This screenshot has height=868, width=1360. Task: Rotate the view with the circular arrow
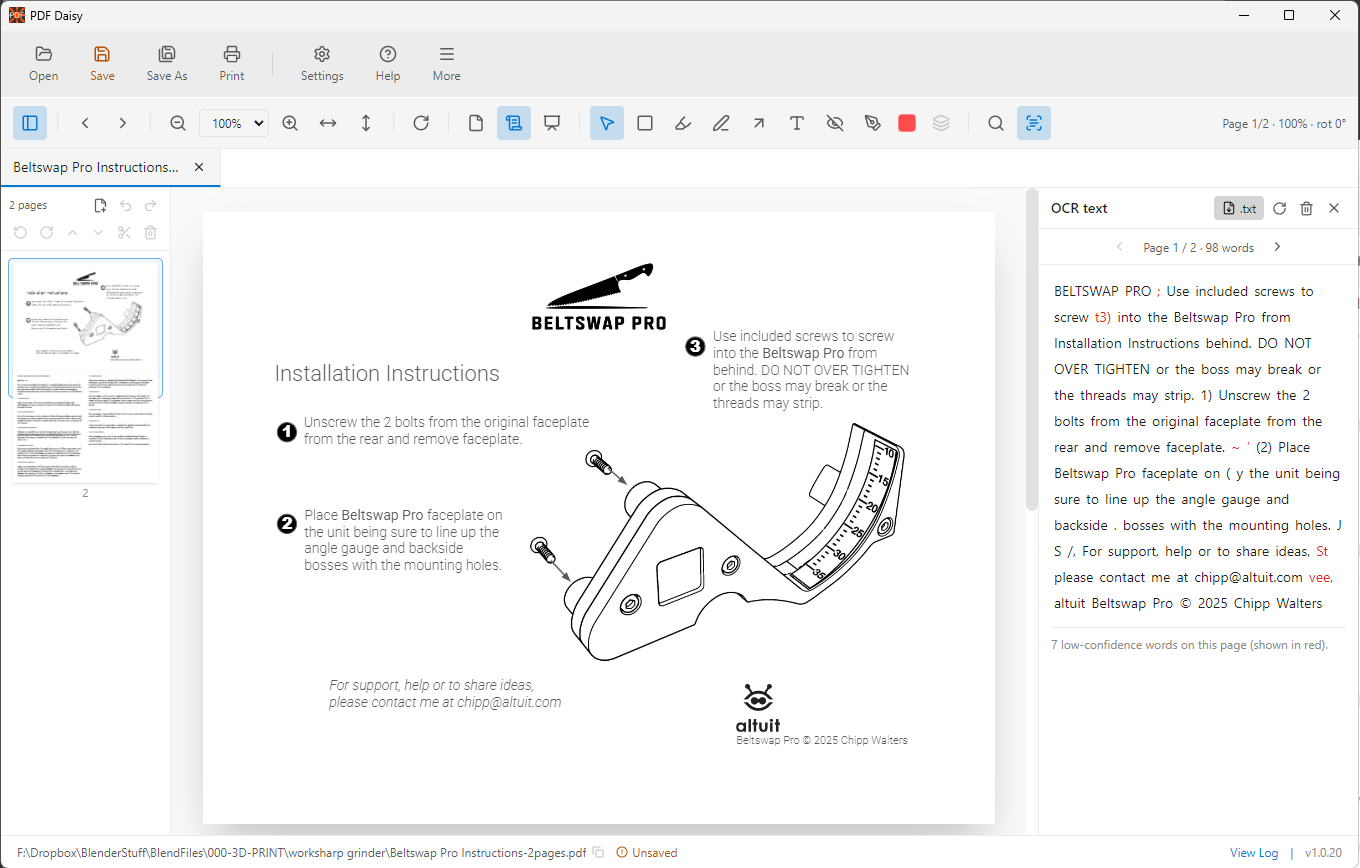[x=421, y=123]
